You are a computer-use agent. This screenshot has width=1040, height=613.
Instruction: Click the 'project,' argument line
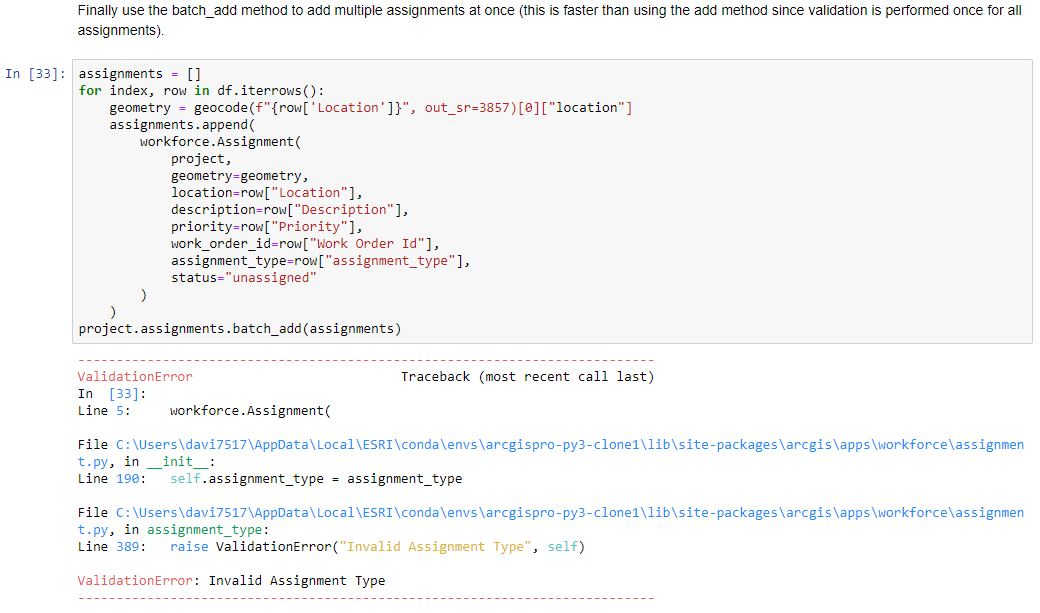[x=201, y=159]
